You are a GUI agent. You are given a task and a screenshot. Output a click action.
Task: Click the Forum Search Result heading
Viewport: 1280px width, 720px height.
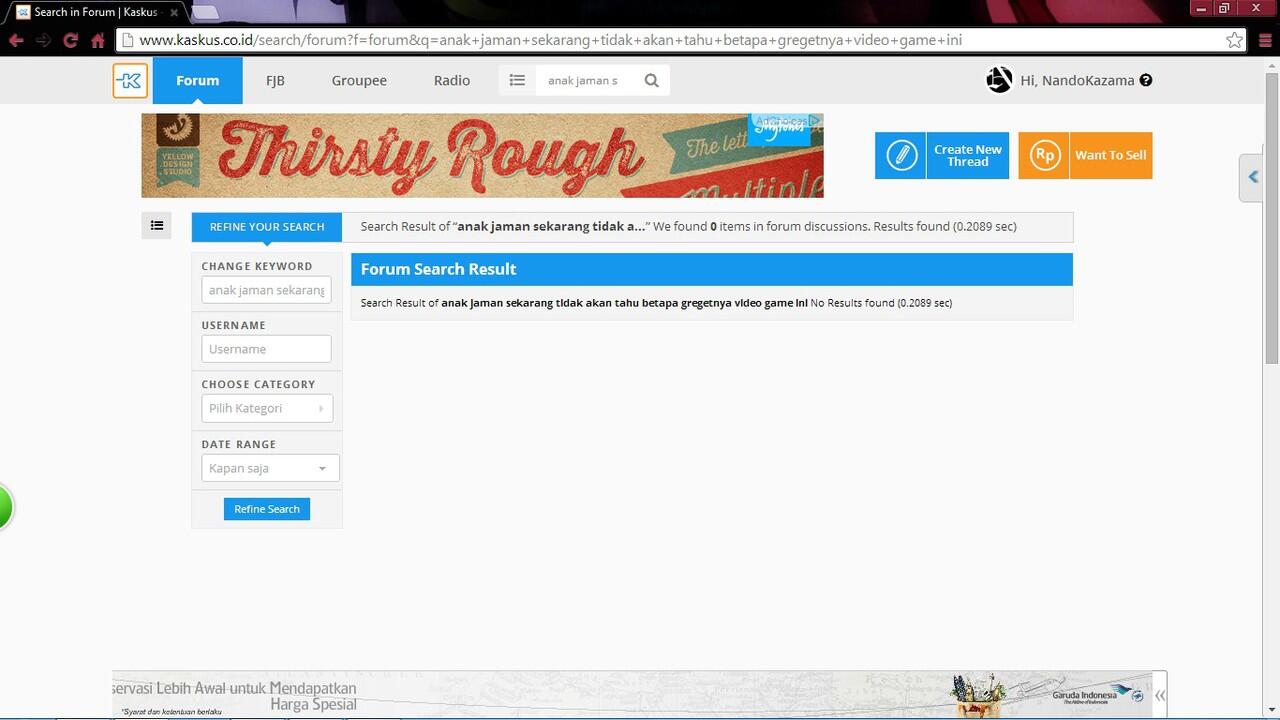click(438, 269)
